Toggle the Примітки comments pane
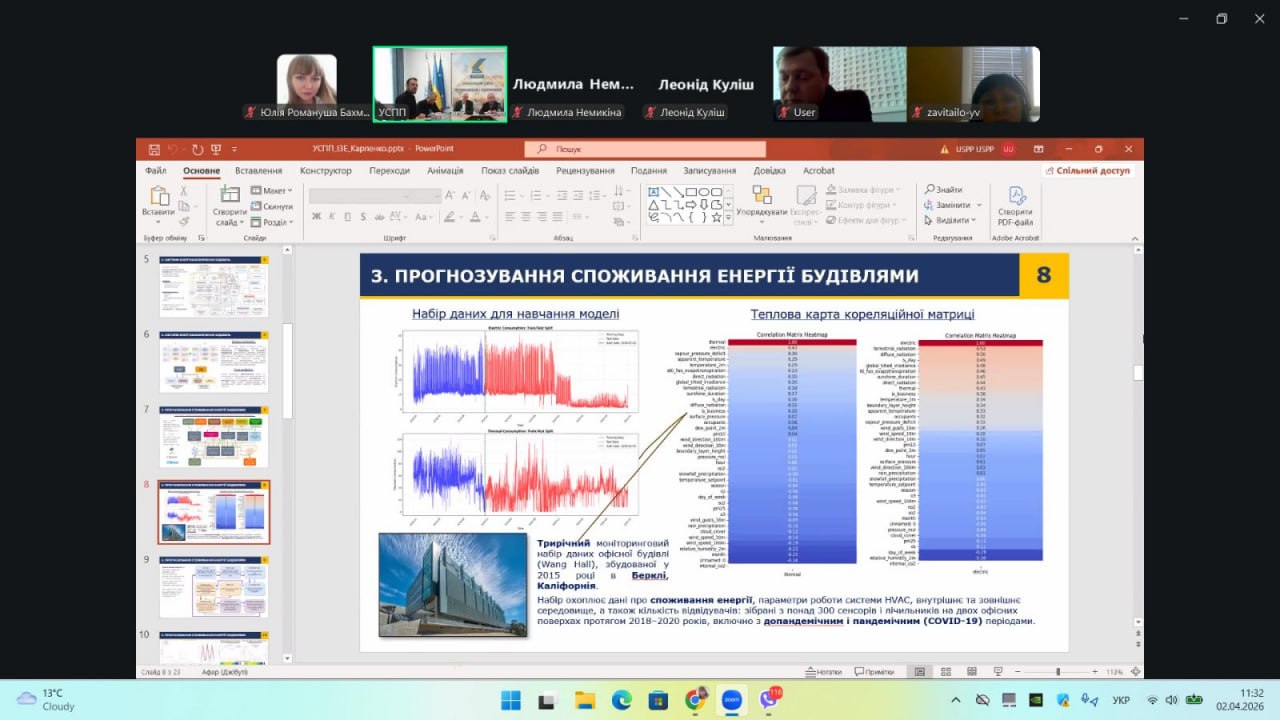The width and height of the screenshot is (1280, 720). click(x=873, y=672)
